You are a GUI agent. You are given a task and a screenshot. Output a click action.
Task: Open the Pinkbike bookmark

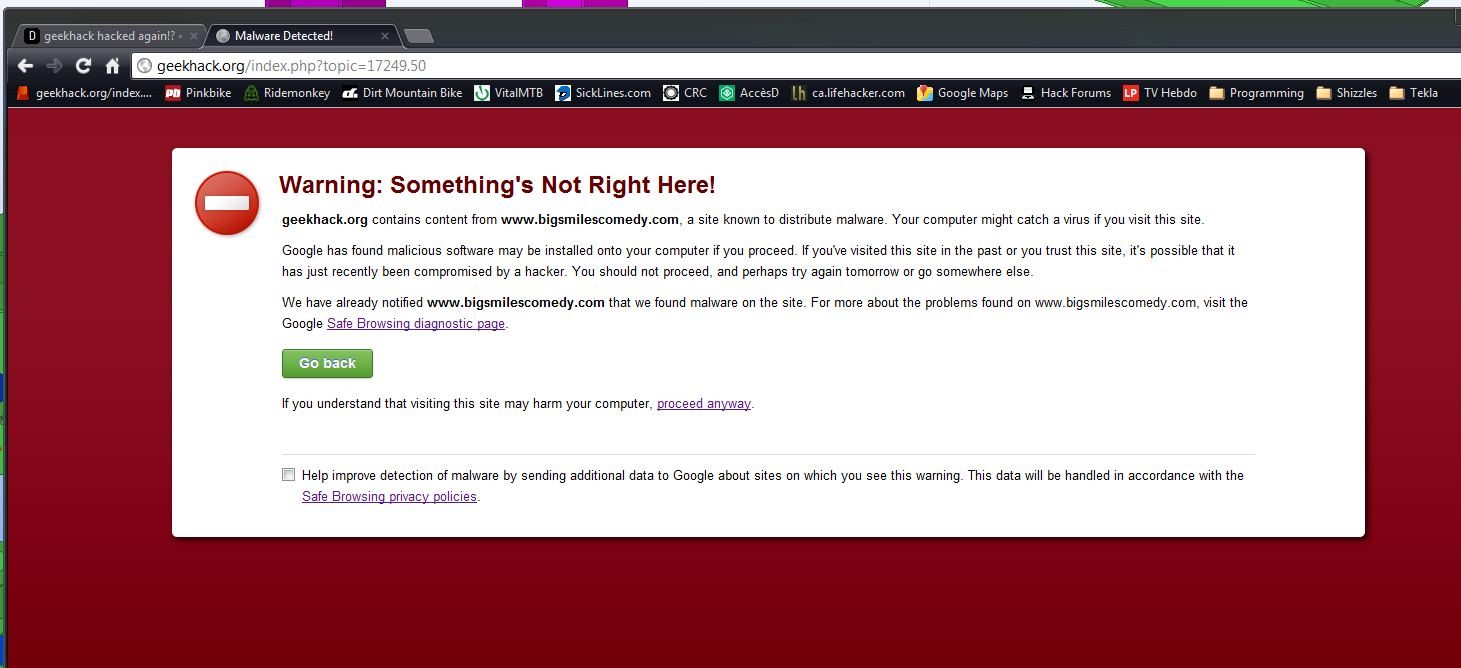click(198, 93)
